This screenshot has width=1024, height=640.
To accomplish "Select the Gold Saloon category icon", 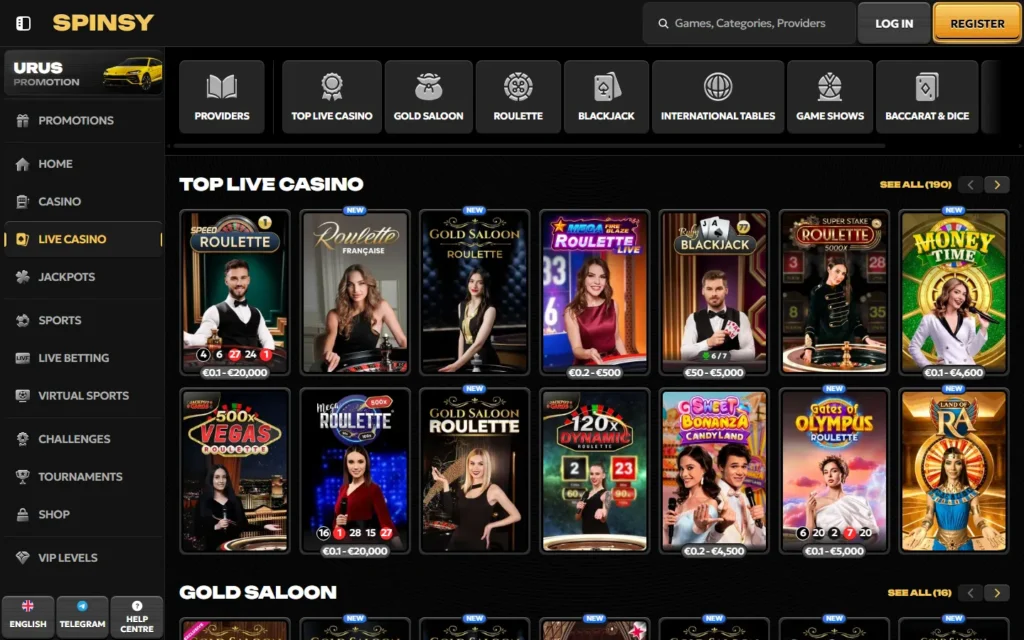I will pos(428,86).
